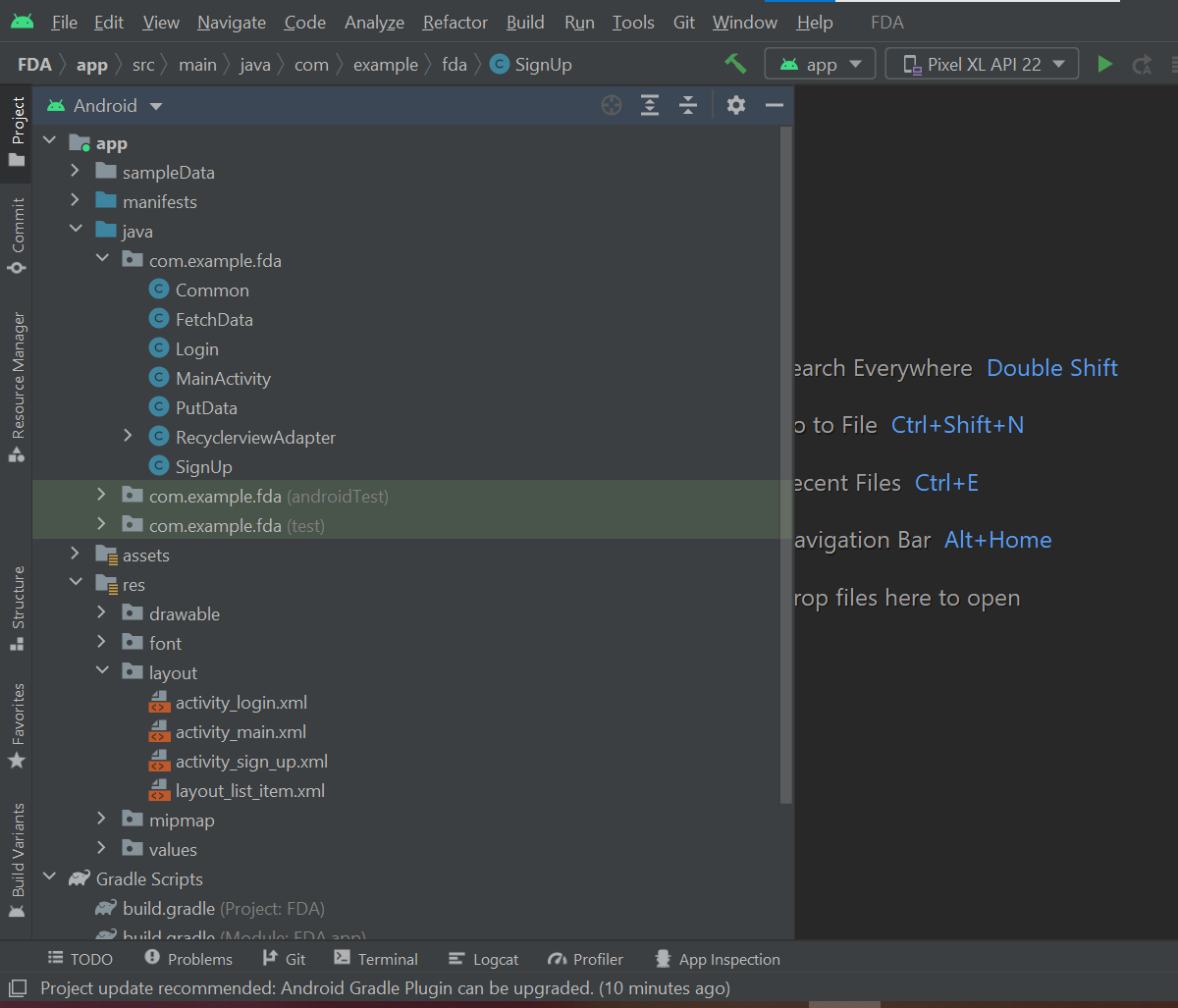Expand the manifests folder
The image size is (1178, 1008).
pos(76,201)
